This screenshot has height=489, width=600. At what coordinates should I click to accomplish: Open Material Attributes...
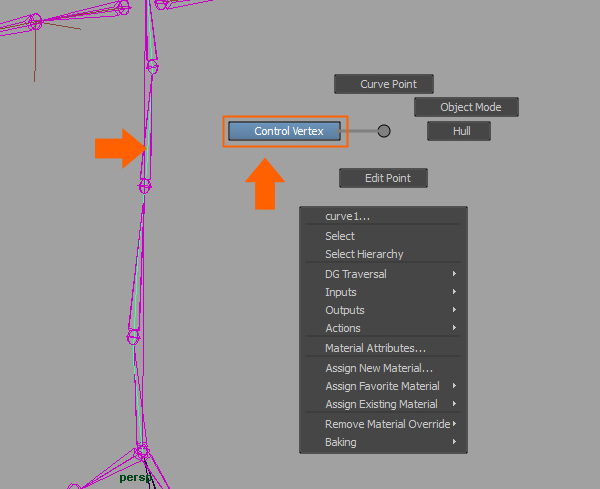(383, 348)
